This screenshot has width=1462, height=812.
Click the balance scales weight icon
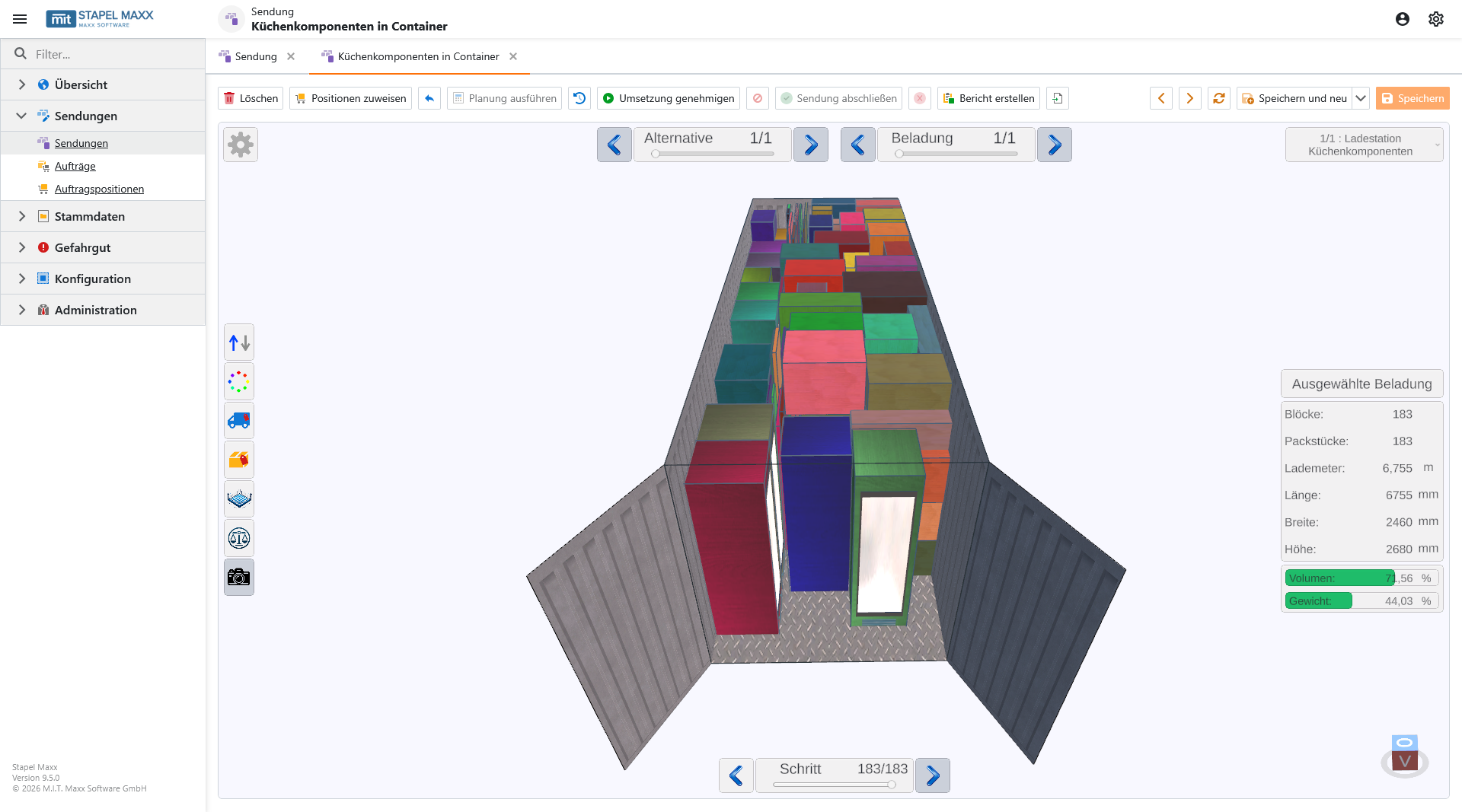pyautogui.click(x=239, y=538)
